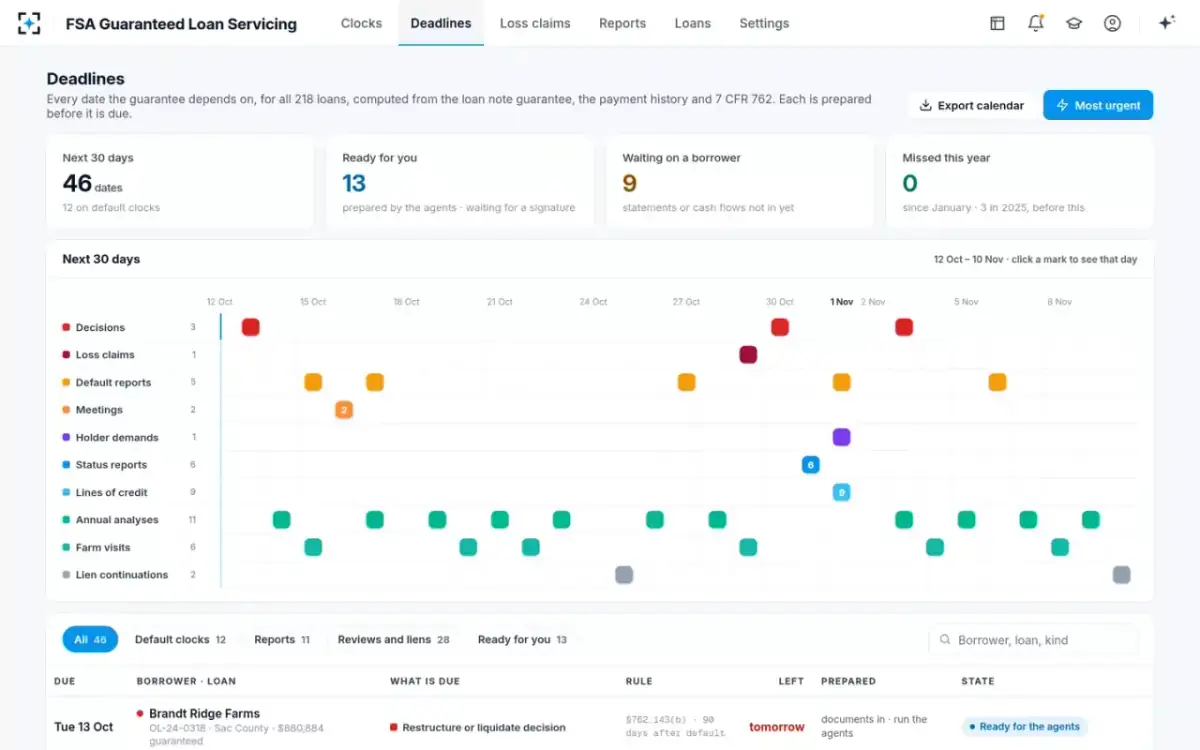Click the DUE column header

pos(65,681)
